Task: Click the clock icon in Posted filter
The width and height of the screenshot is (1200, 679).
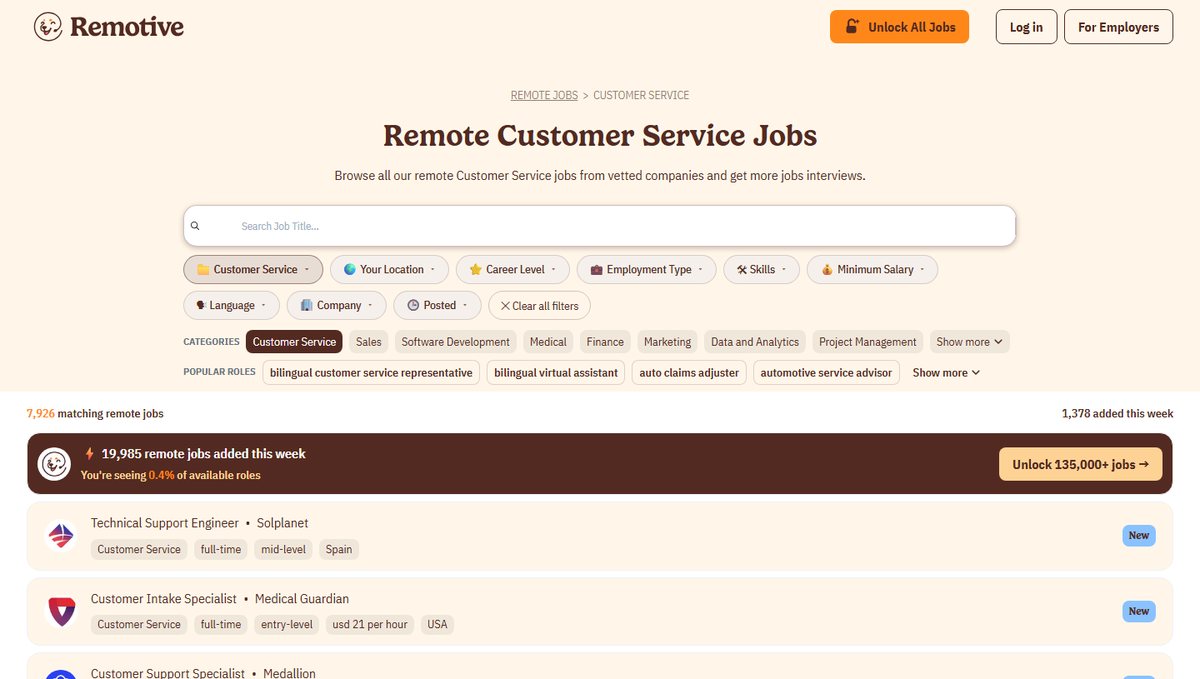Action: (413, 306)
